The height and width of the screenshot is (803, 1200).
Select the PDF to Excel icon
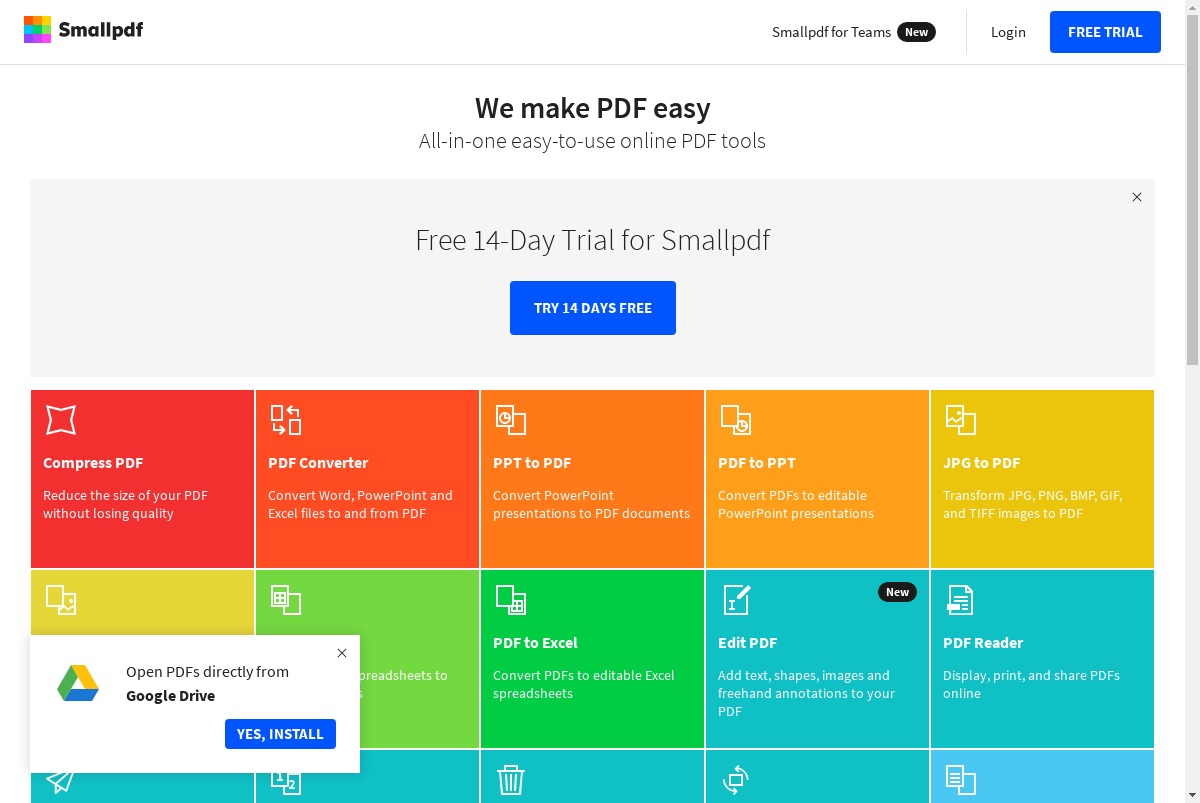(x=511, y=600)
